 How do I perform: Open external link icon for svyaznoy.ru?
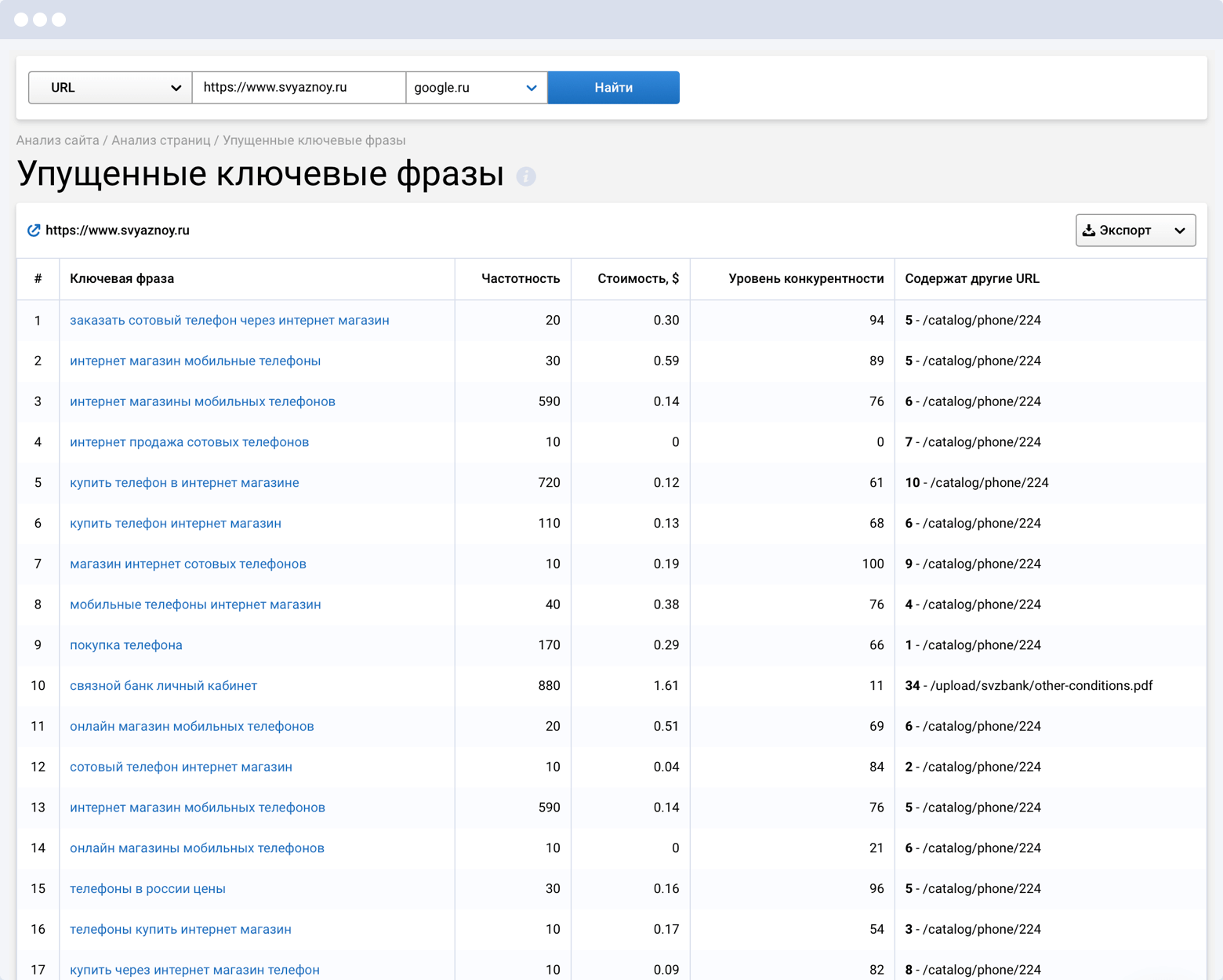coord(34,230)
